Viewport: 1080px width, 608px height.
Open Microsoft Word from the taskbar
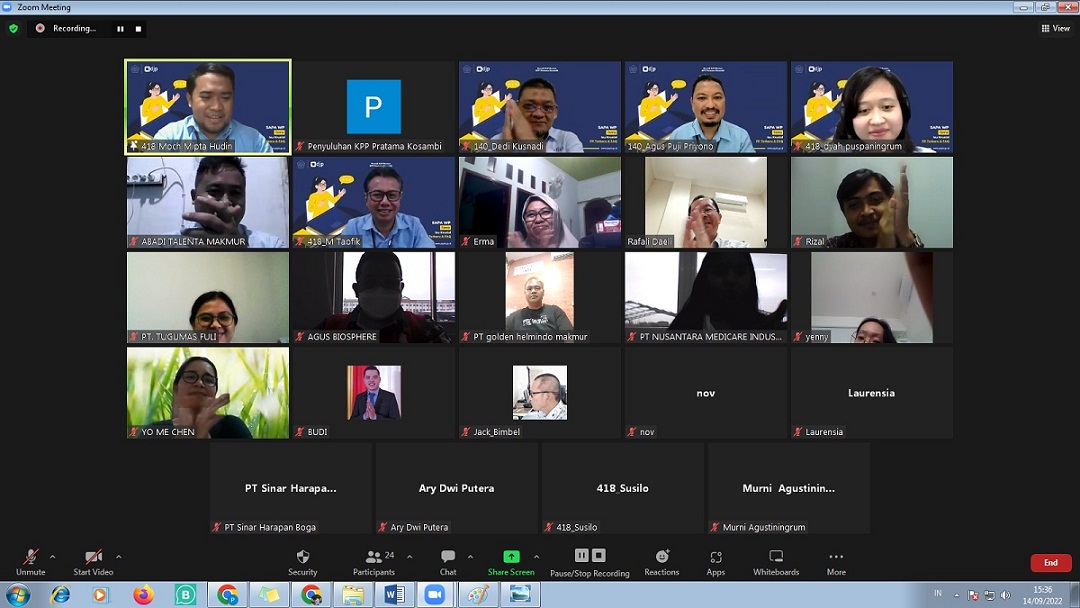click(394, 595)
